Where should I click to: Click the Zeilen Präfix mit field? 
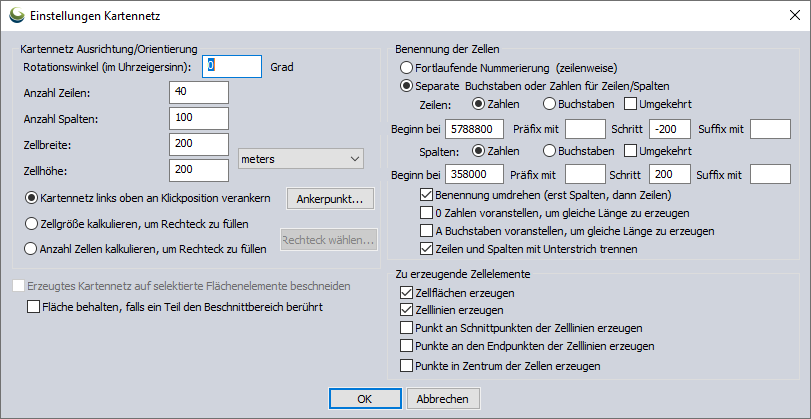point(585,129)
